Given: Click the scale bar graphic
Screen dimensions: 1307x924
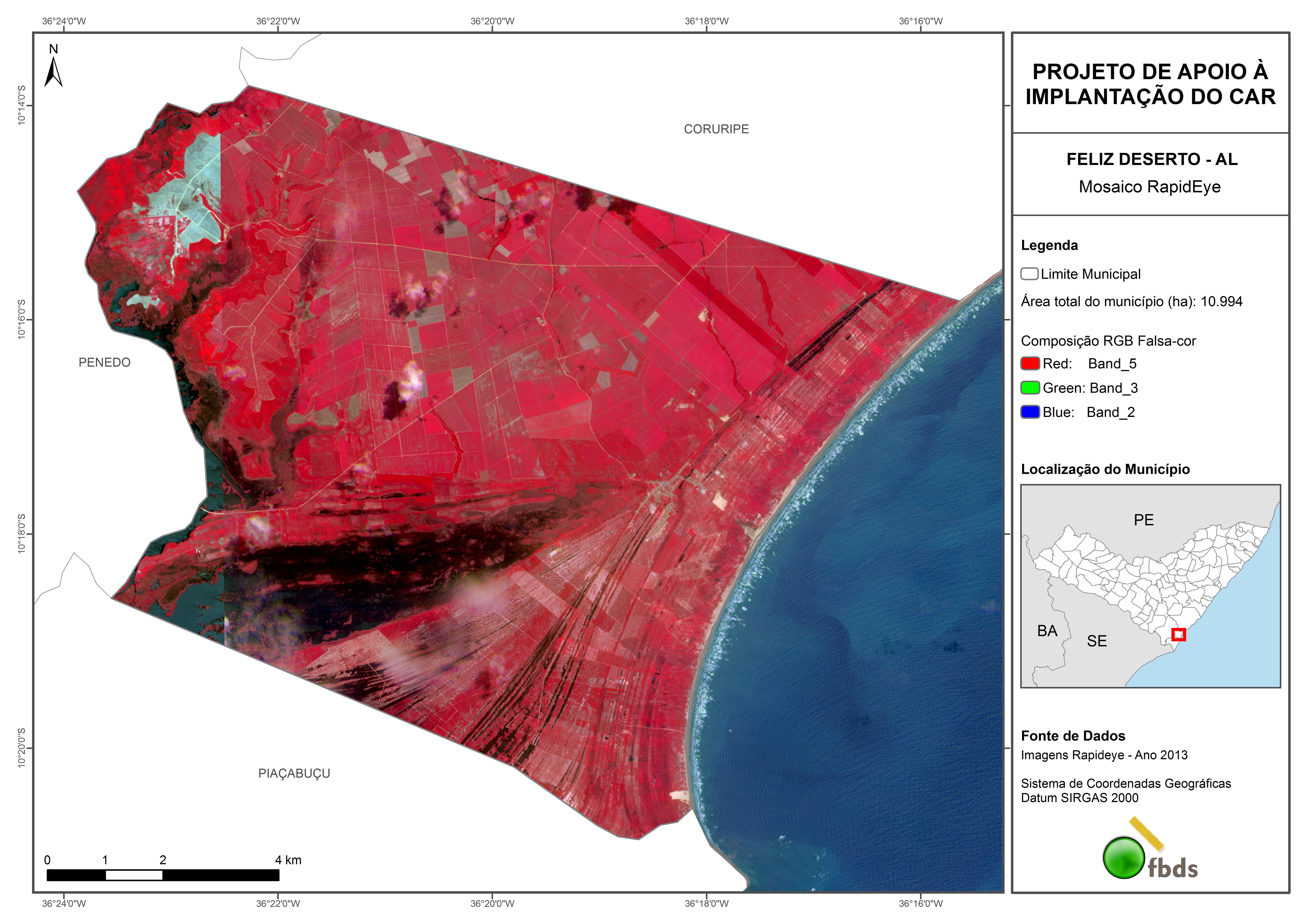Looking at the screenshot, I should pyautogui.click(x=163, y=875).
